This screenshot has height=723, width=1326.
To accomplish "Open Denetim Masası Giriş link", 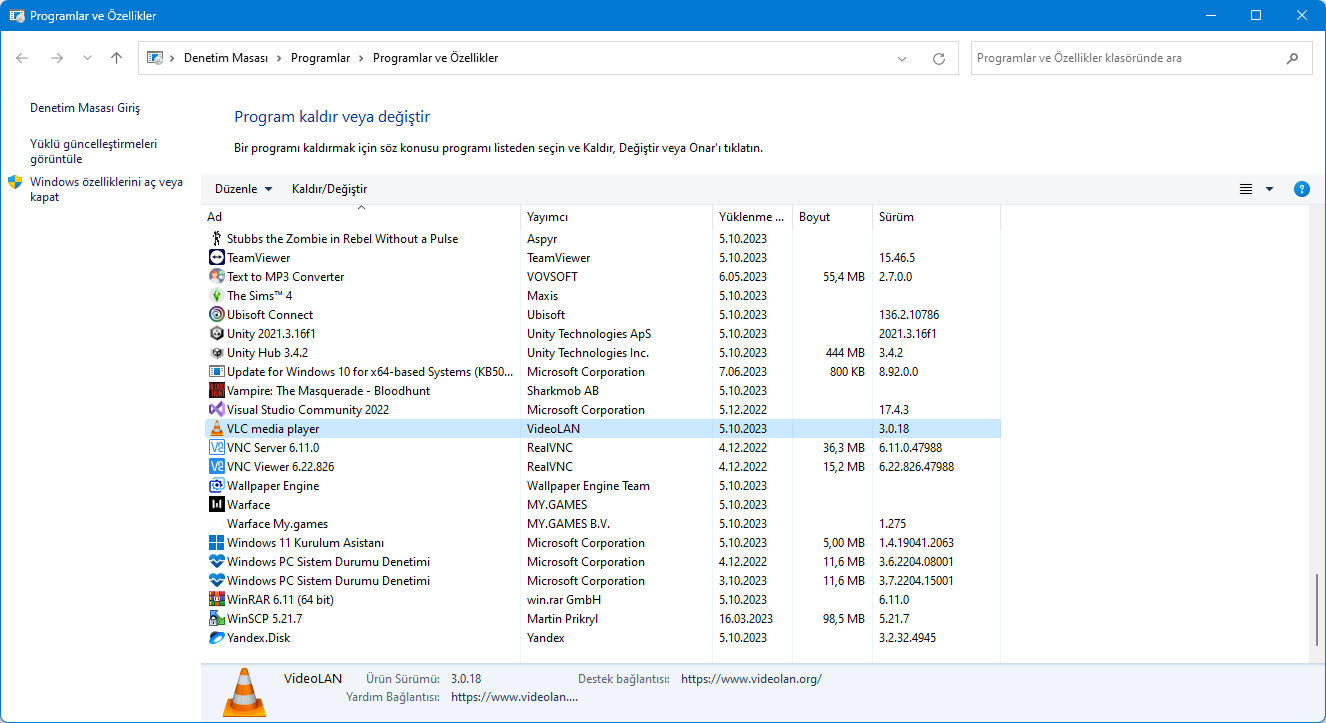I will (x=85, y=108).
